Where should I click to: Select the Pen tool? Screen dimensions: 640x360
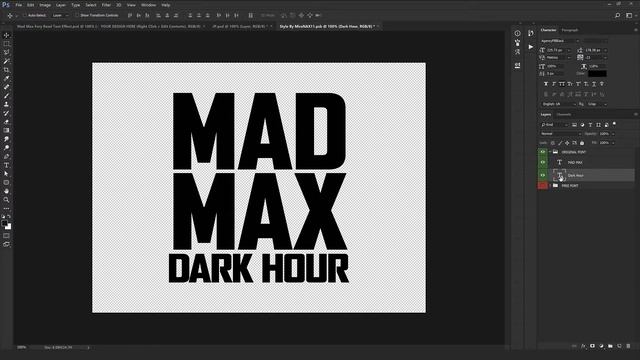6,156
